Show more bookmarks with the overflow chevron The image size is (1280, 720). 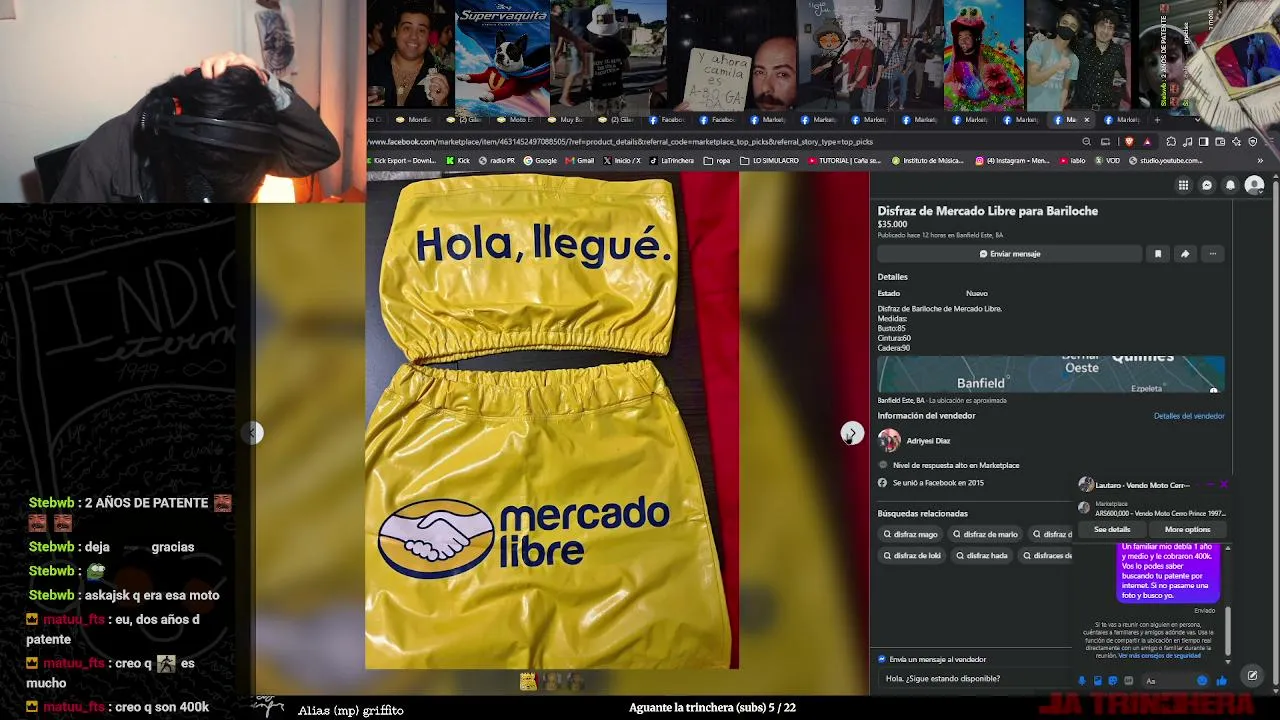[1260, 160]
